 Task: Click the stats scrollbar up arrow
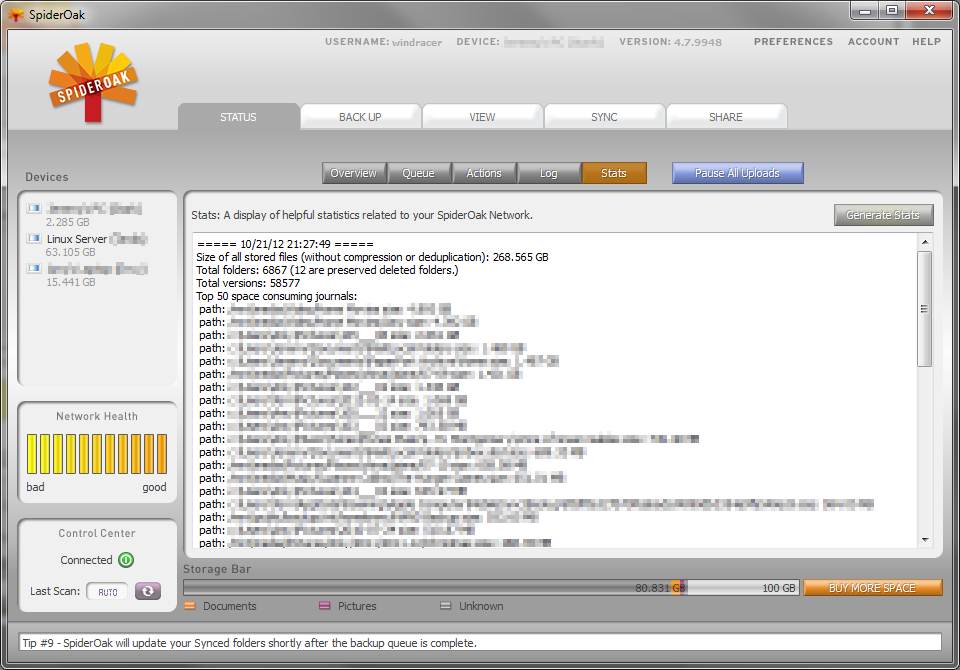click(x=925, y=242)
